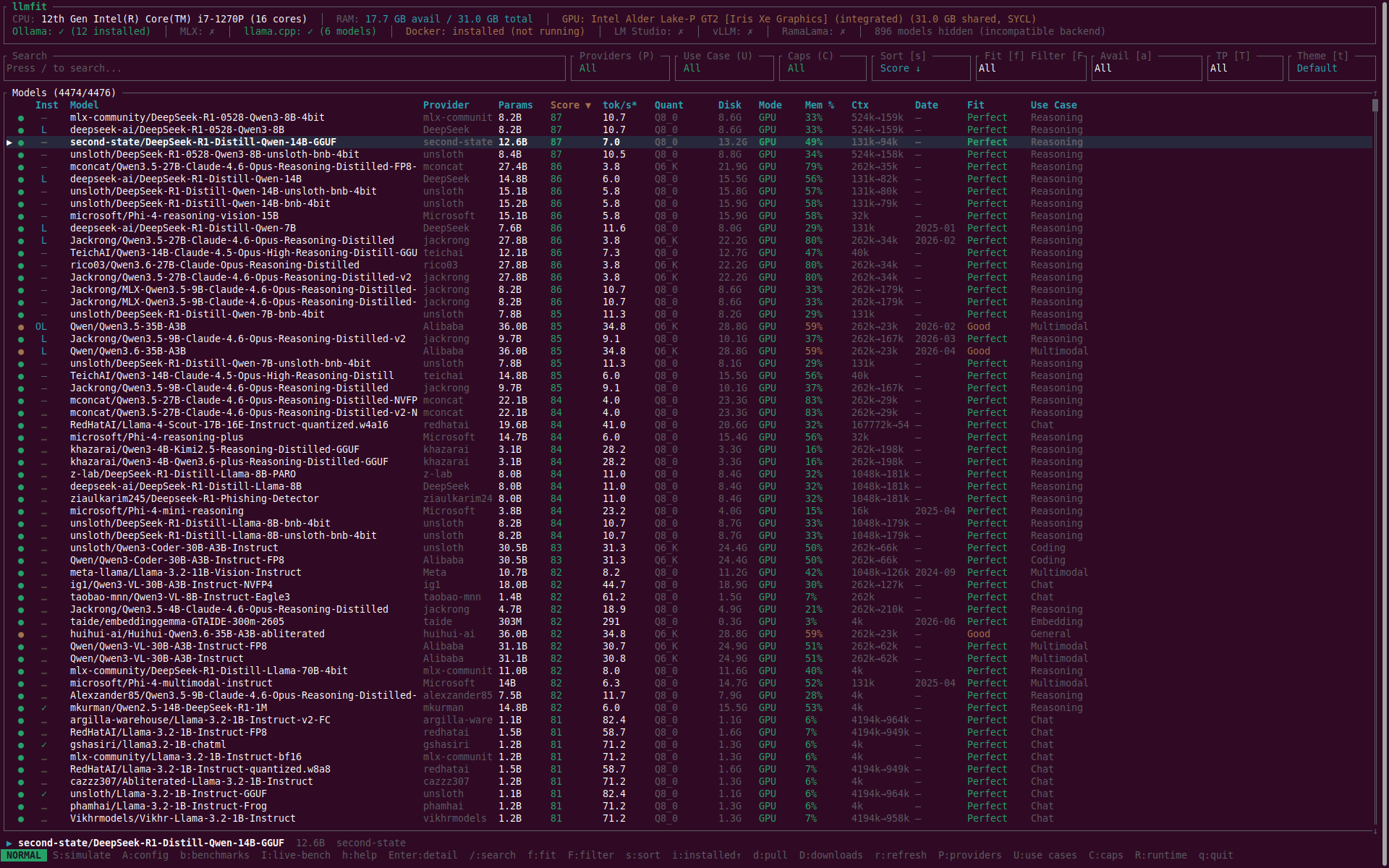Click the OL install marker for Qwen/Qwen3.5-35B-A3B
Screen dimensions: 1389x868
[41, 326]
